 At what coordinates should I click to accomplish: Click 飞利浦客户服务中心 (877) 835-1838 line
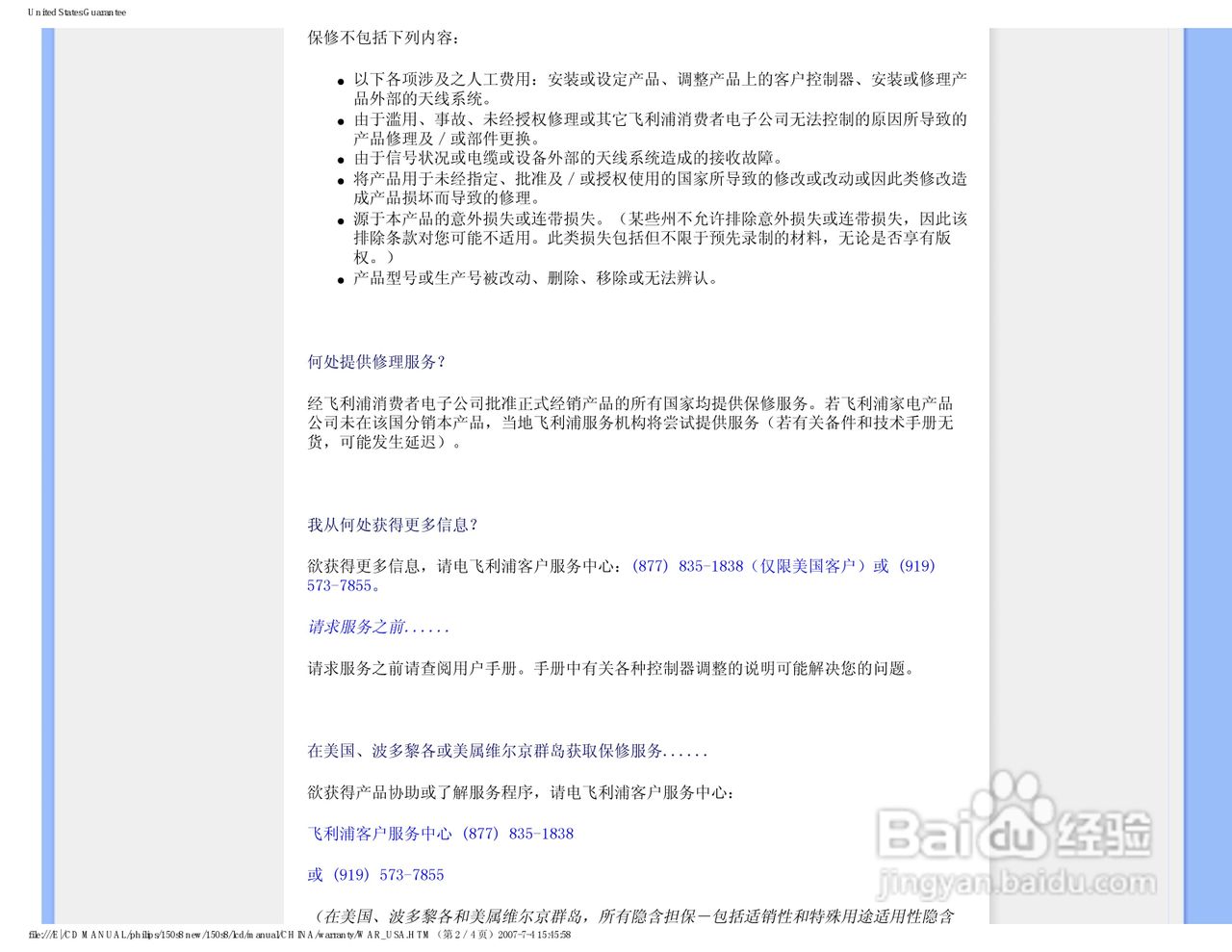[441, 834]
